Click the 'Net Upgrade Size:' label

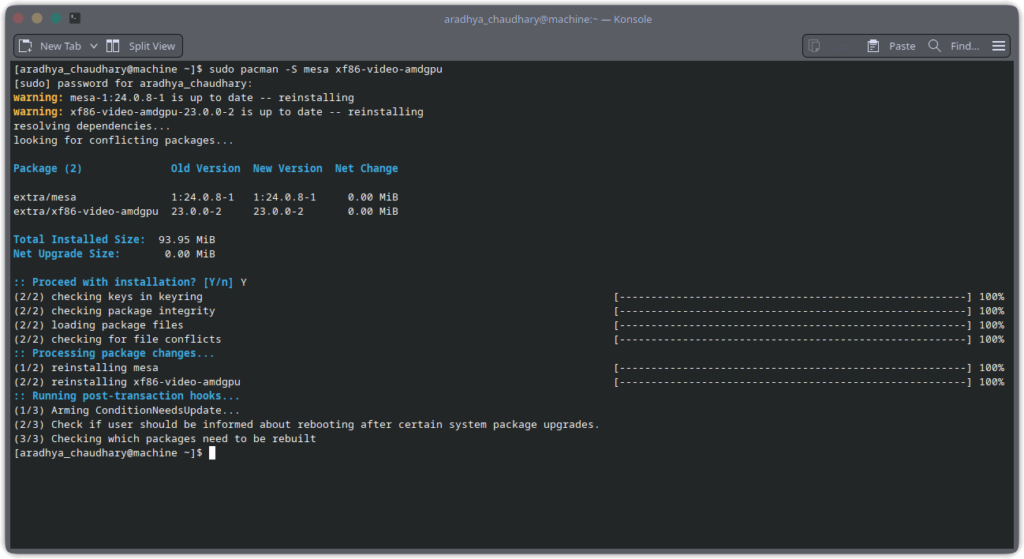67,254
